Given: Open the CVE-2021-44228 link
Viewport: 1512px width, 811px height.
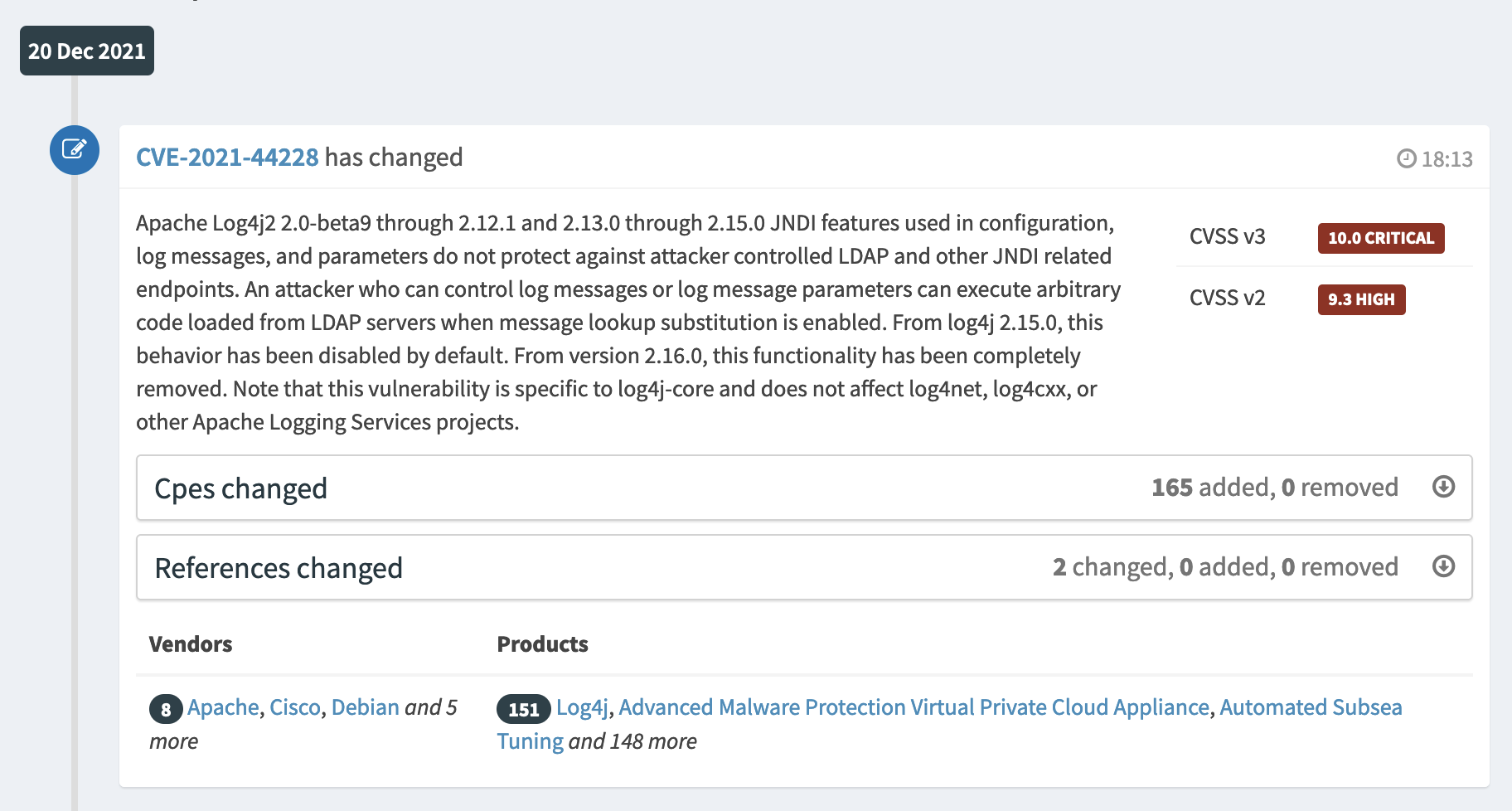Looking at the screenshot, I should click(227, 158).
